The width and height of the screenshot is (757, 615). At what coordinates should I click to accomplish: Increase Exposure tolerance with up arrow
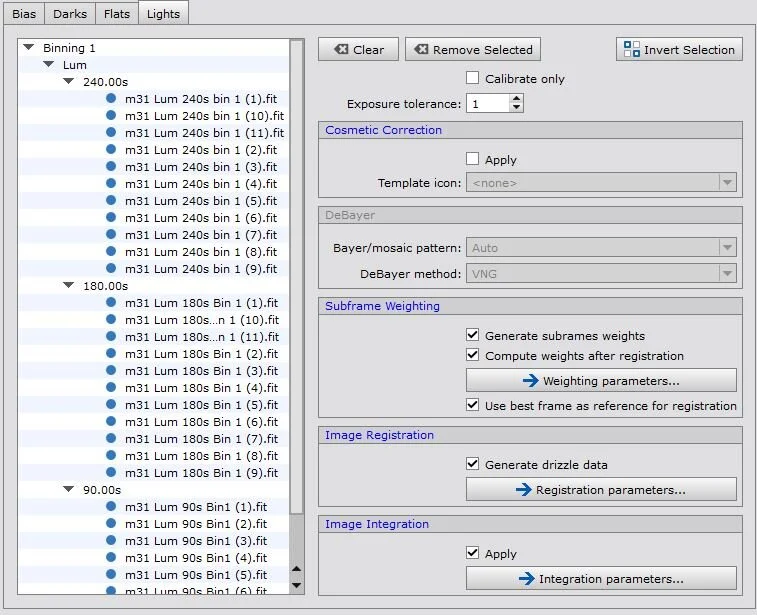point(517,98)
